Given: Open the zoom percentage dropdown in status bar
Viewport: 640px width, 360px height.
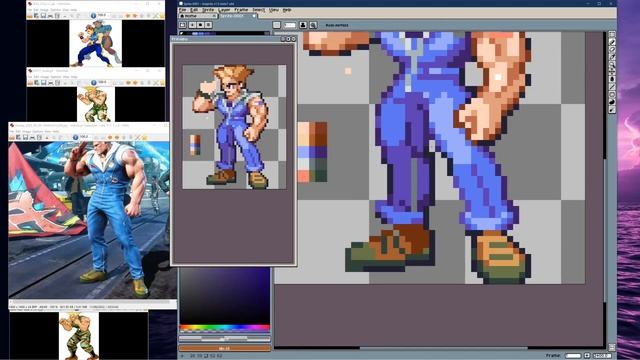Looking at the screenshot, I should [x=601, y=356].
